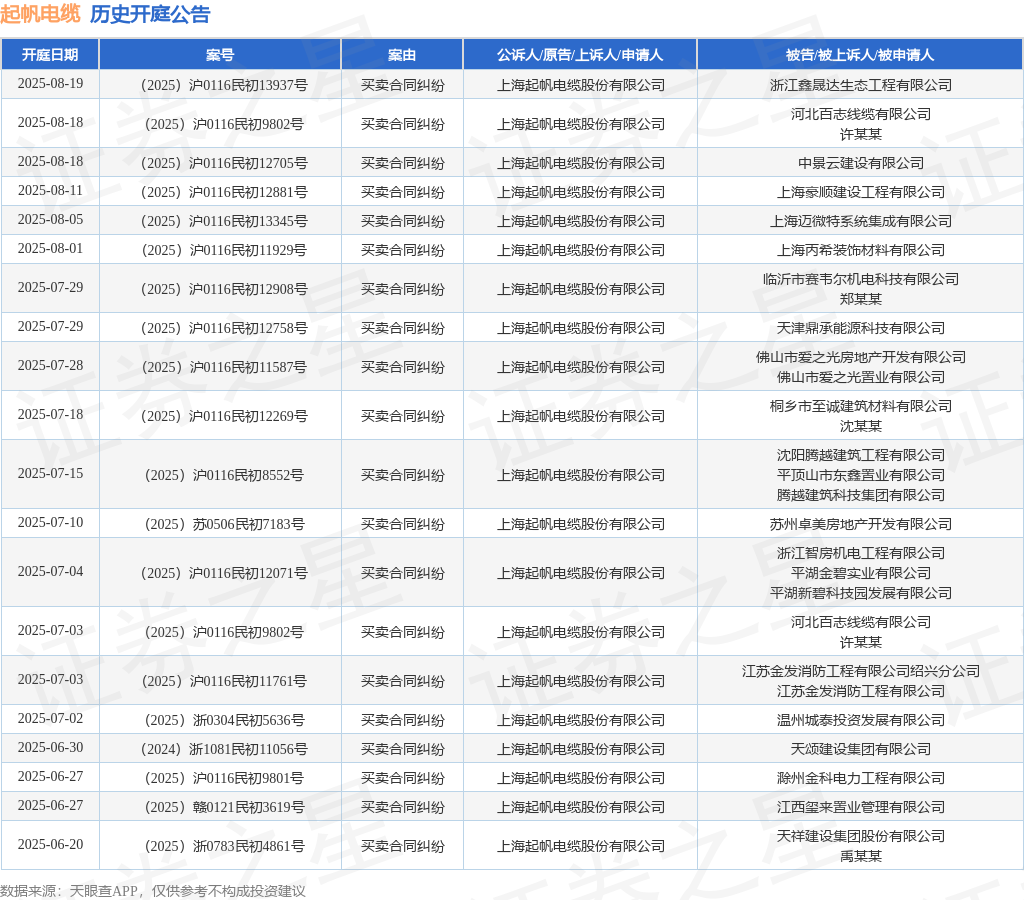Click defendant 平湖金碧实业有限公司
The width and height of the screenshot is (1024, 900).
click(861, 573)
